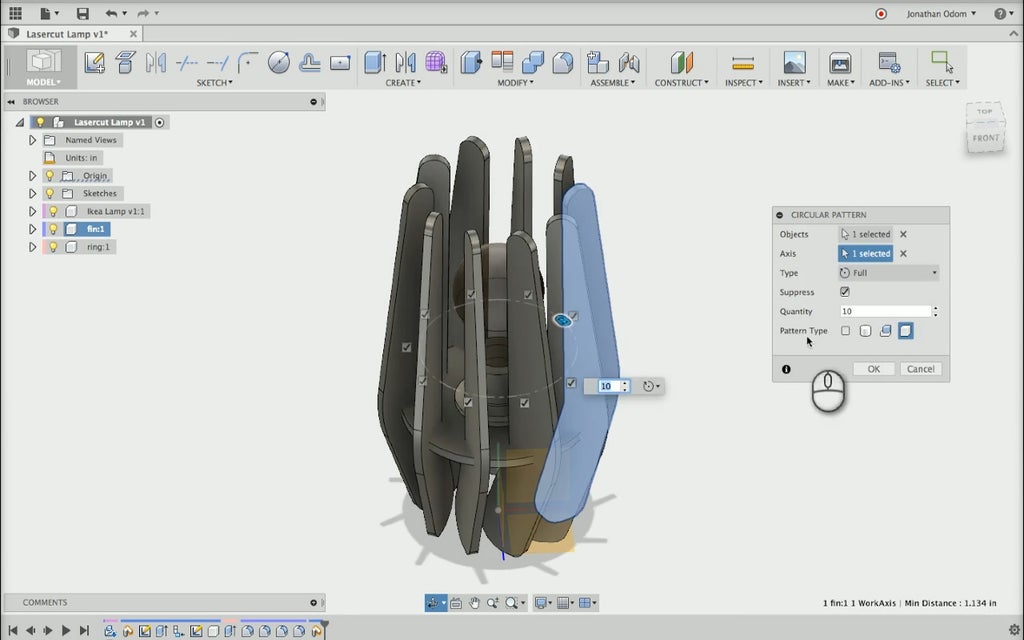Toggle visibility lightbulb for Sketches folder

(49, 193)
